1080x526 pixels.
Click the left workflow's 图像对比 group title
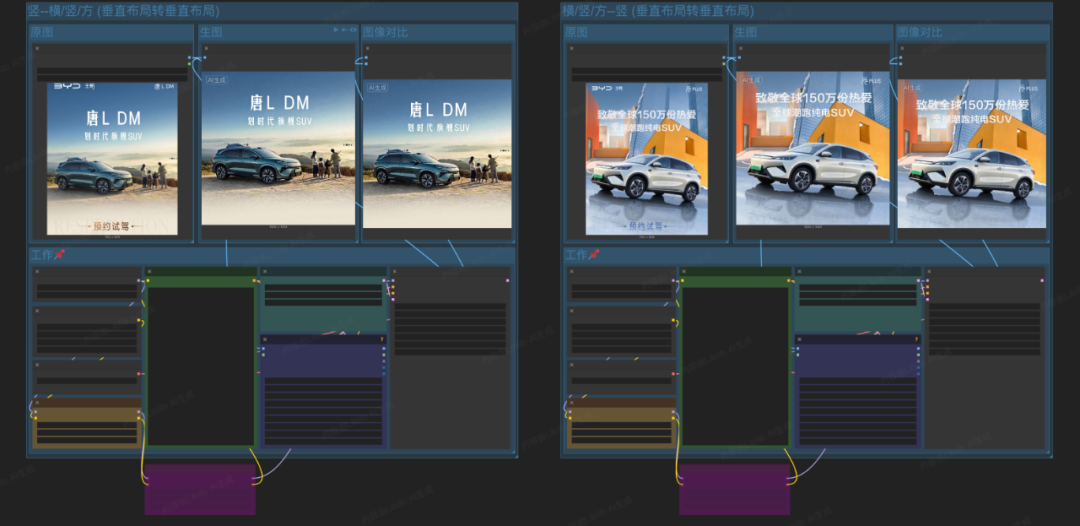pos(385,32)
